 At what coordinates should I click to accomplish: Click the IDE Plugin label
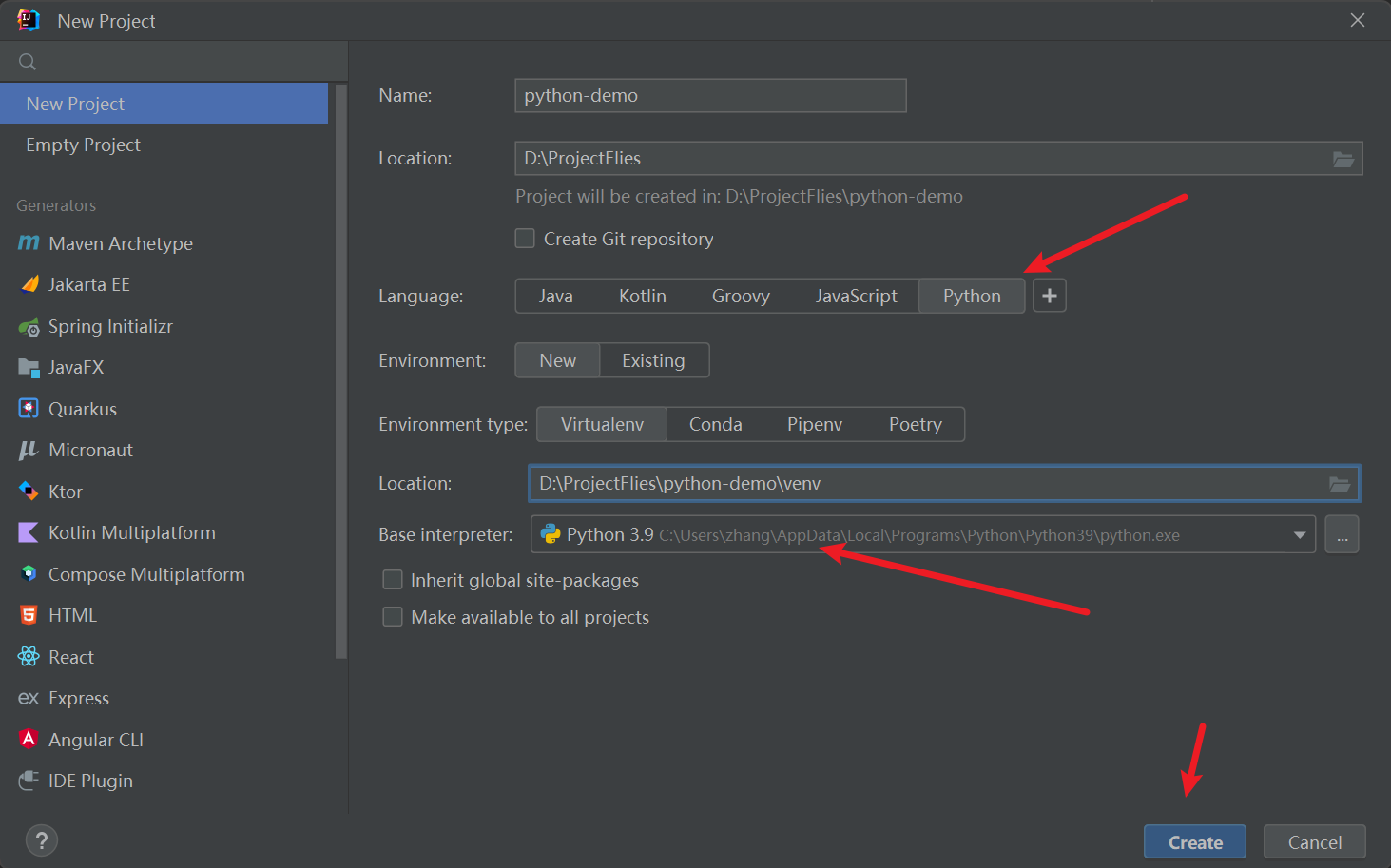[x=90, y=781]
